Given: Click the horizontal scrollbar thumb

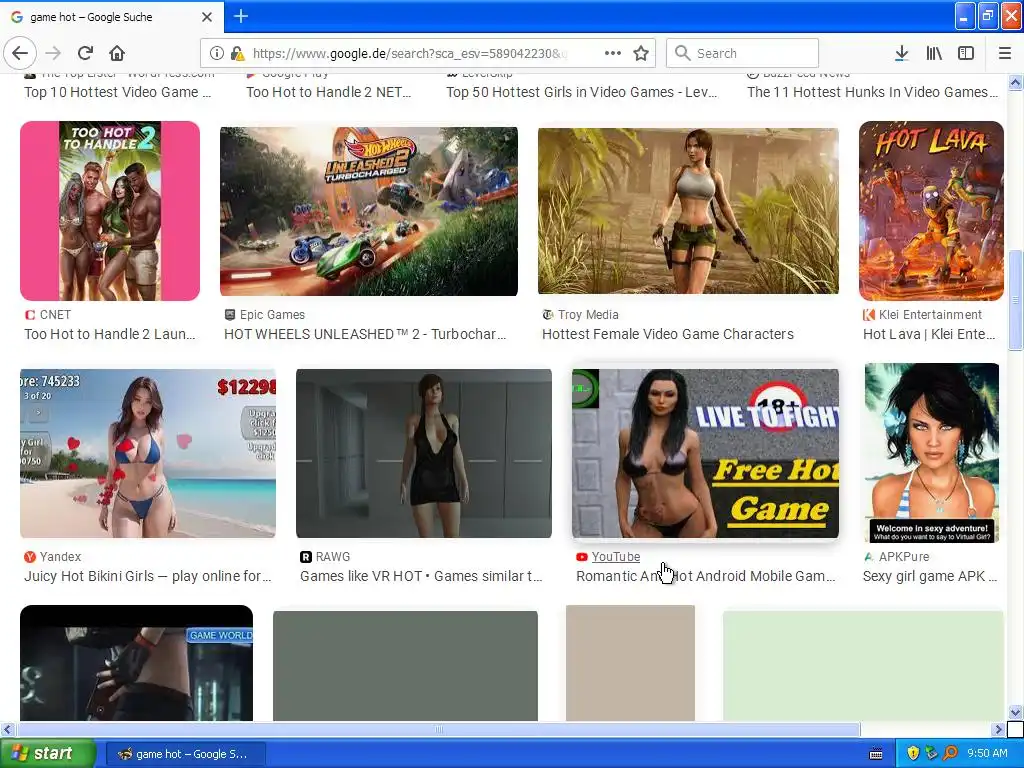Looking at the screenshot, I should tap(439, 729).
